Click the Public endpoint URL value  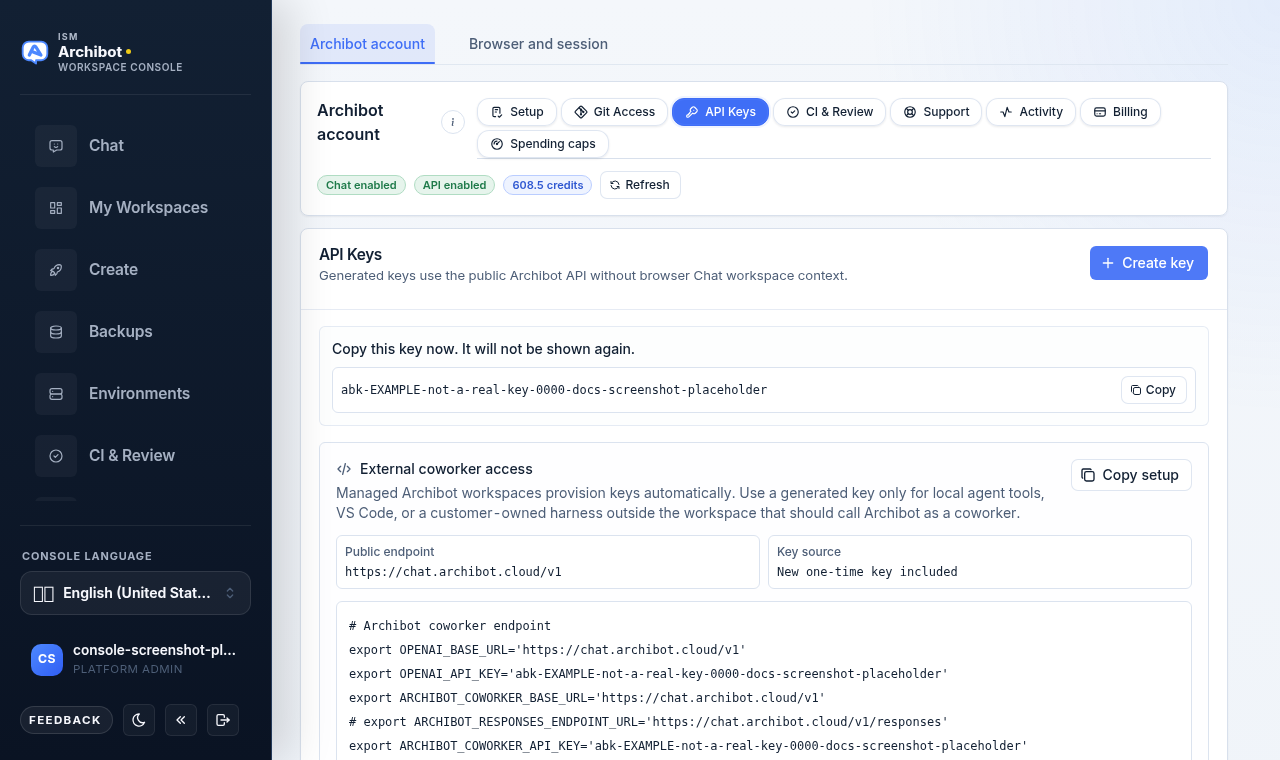pos(453,572)
